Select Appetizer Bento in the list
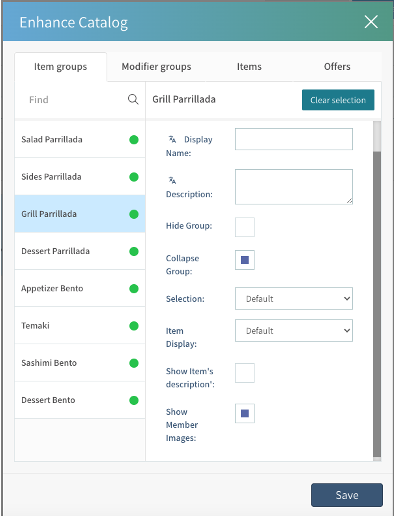 point(80,288)
